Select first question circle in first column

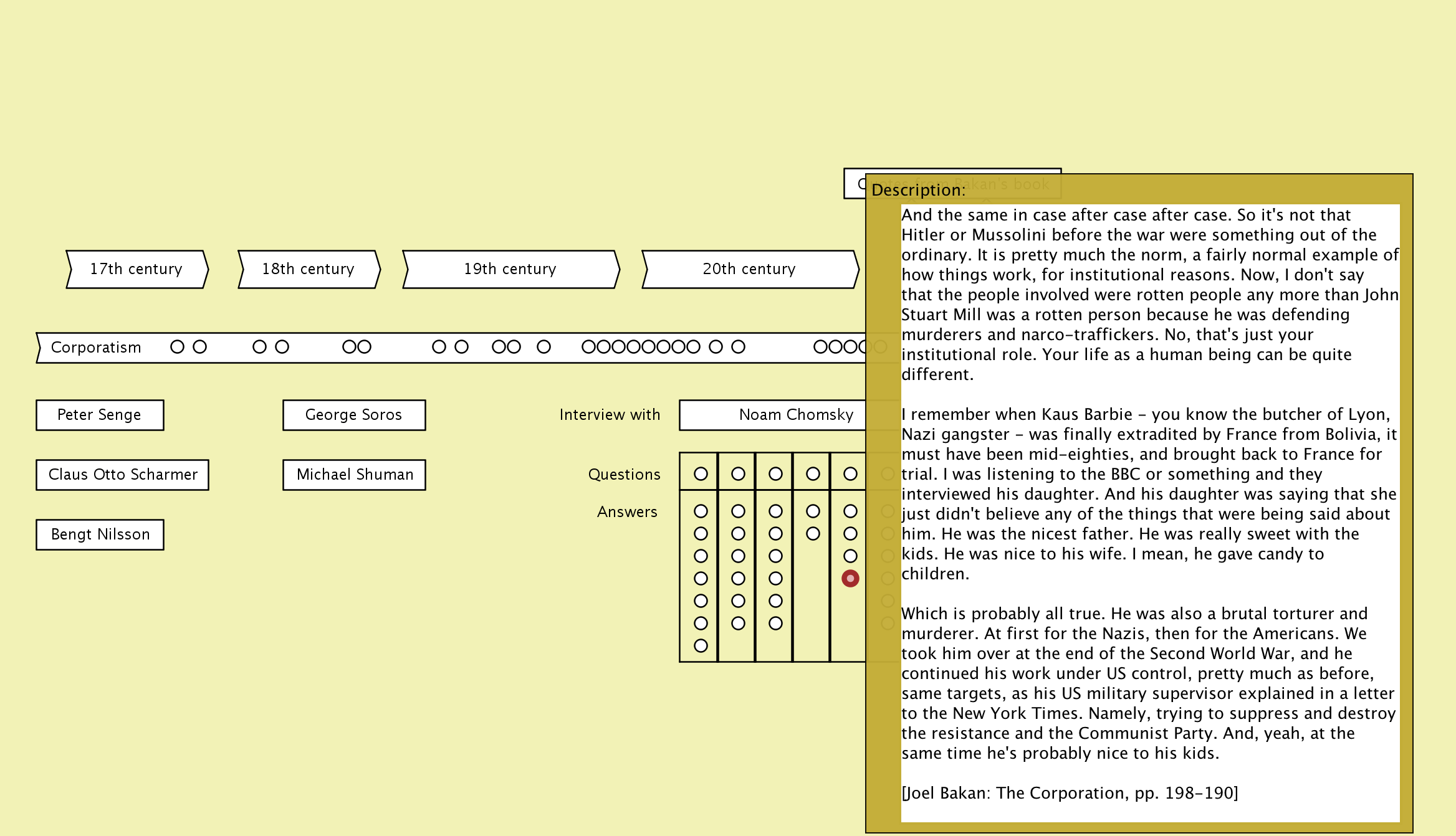pyautogui.click(x=701, y=474)
